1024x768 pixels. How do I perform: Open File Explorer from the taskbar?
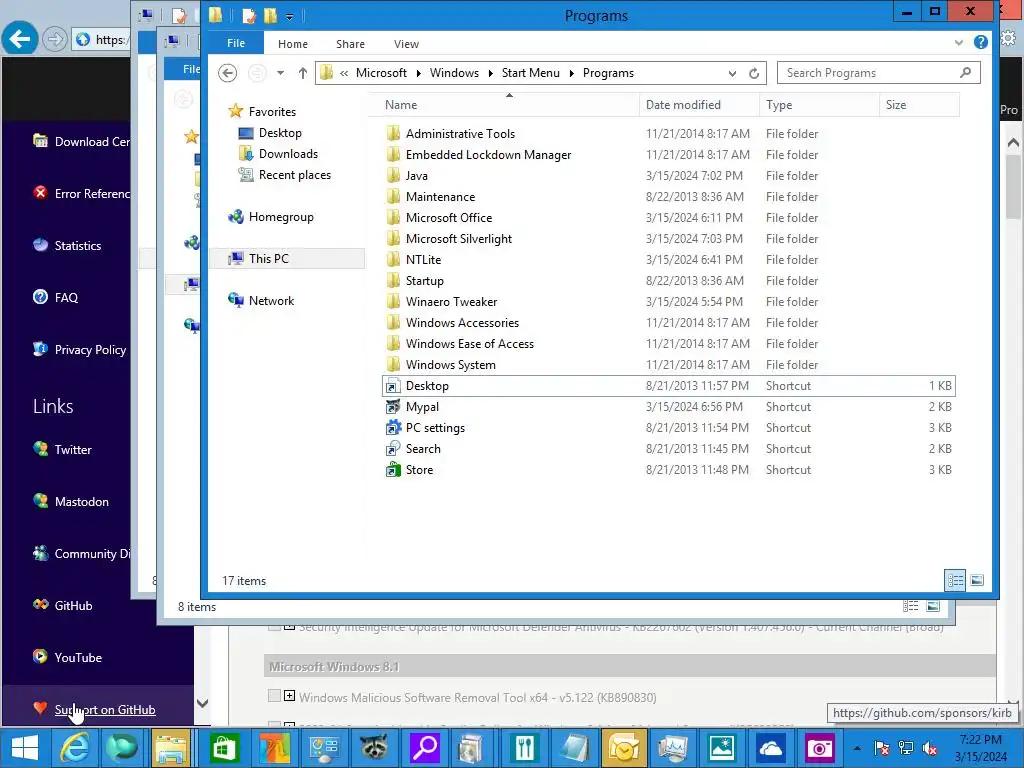[x=171, y=748]
